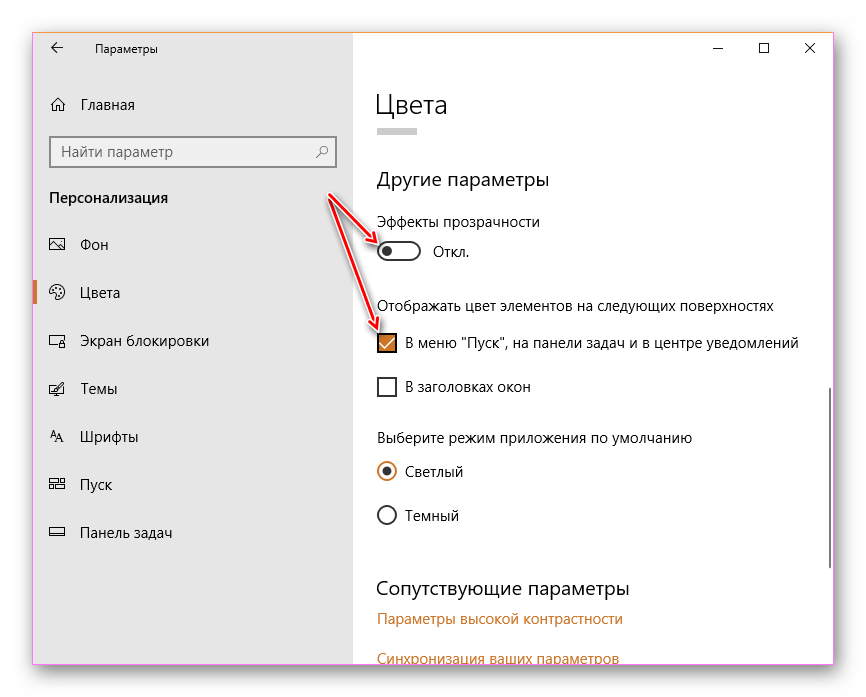Enable the В заголовках окон checkbox

click(x=387, y=387)
